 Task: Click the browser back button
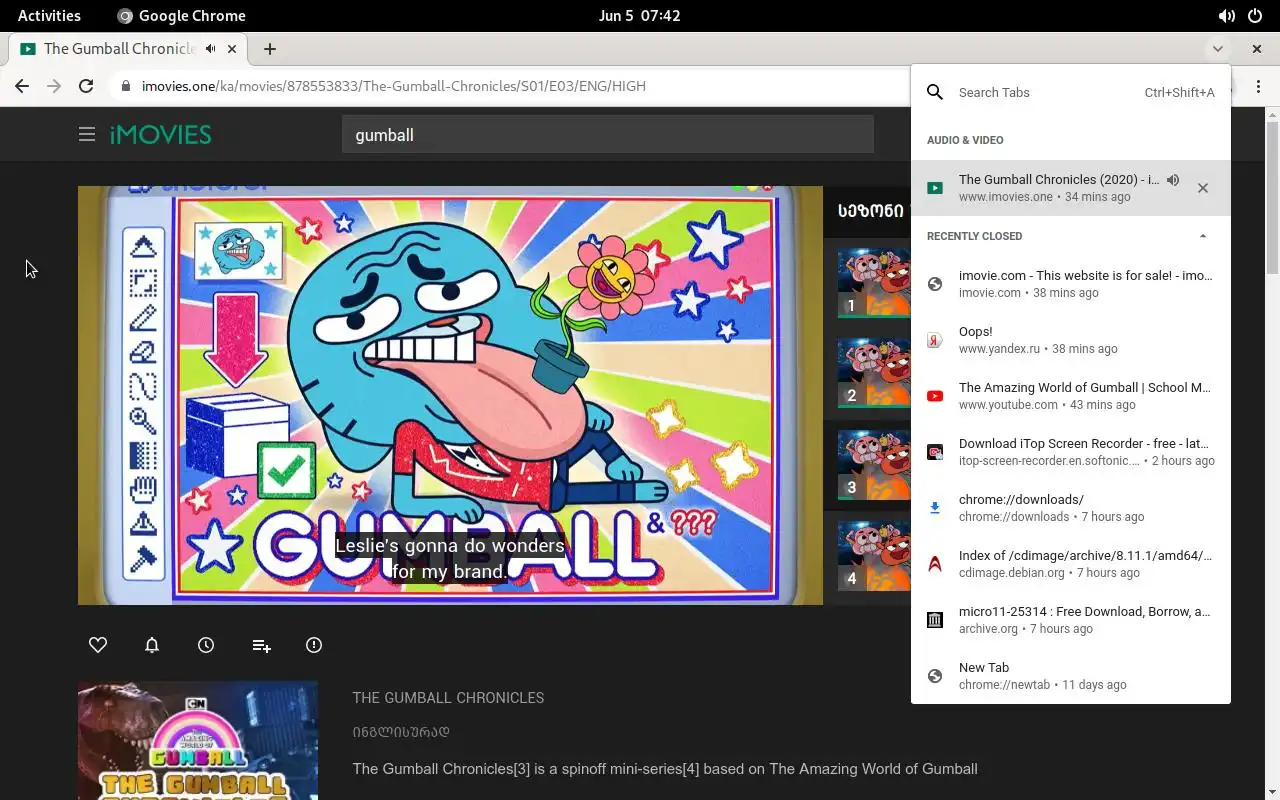pyautogui.click(x=22, y=86)
